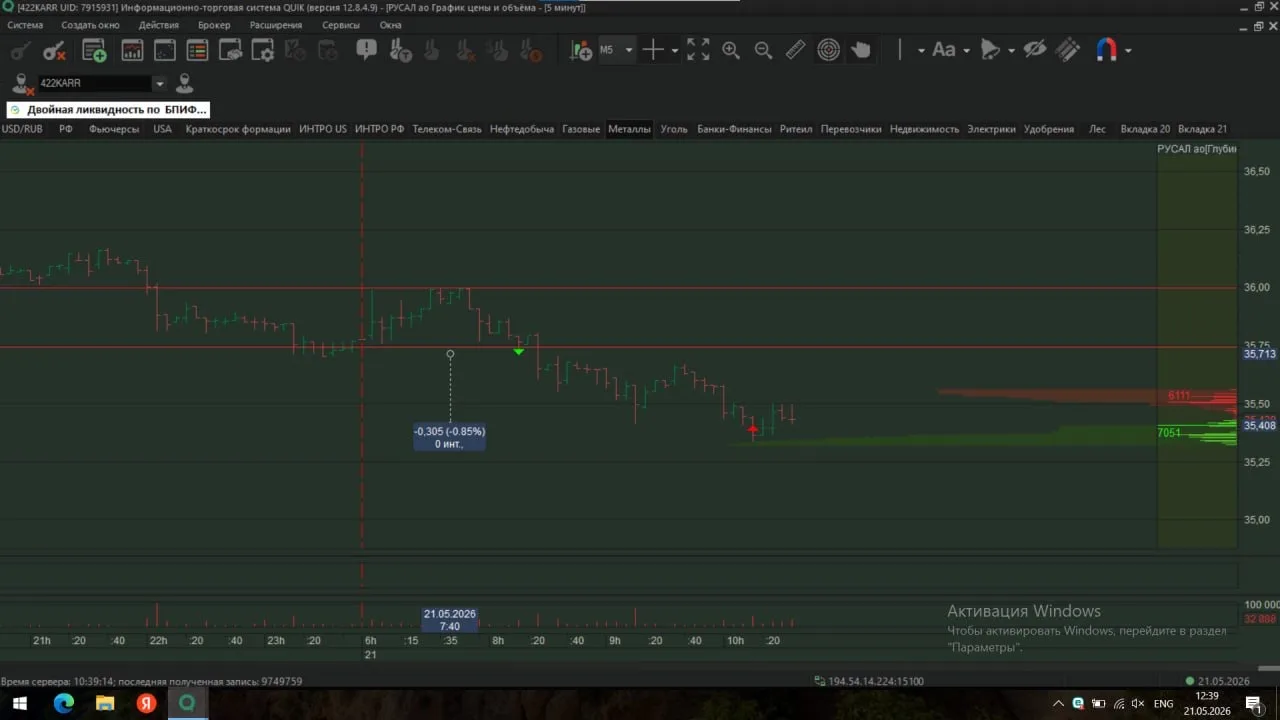The image size is (1280, 720).
Task: Expand the magnet options arrow
Action: [1128, 50]
